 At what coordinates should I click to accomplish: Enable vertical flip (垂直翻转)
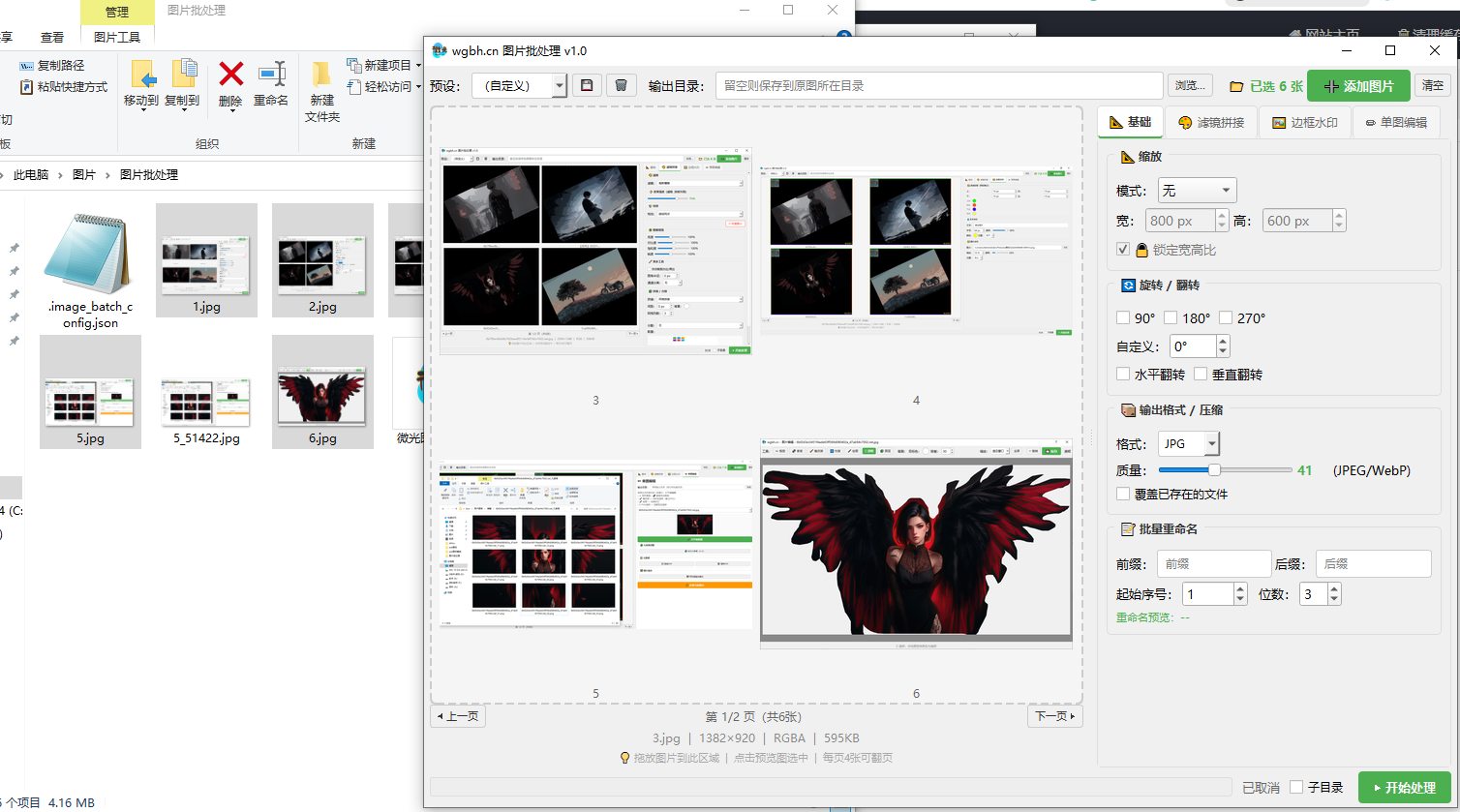pyautogui.click(x=1201, y=374)
